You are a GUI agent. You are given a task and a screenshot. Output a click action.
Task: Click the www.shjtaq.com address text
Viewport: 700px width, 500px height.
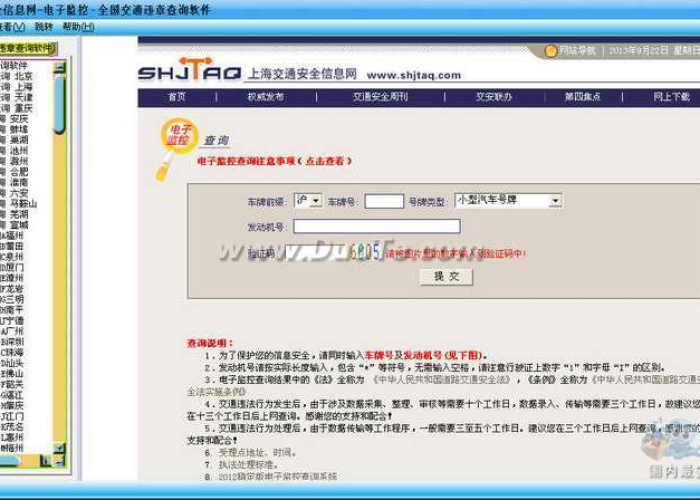414,75
